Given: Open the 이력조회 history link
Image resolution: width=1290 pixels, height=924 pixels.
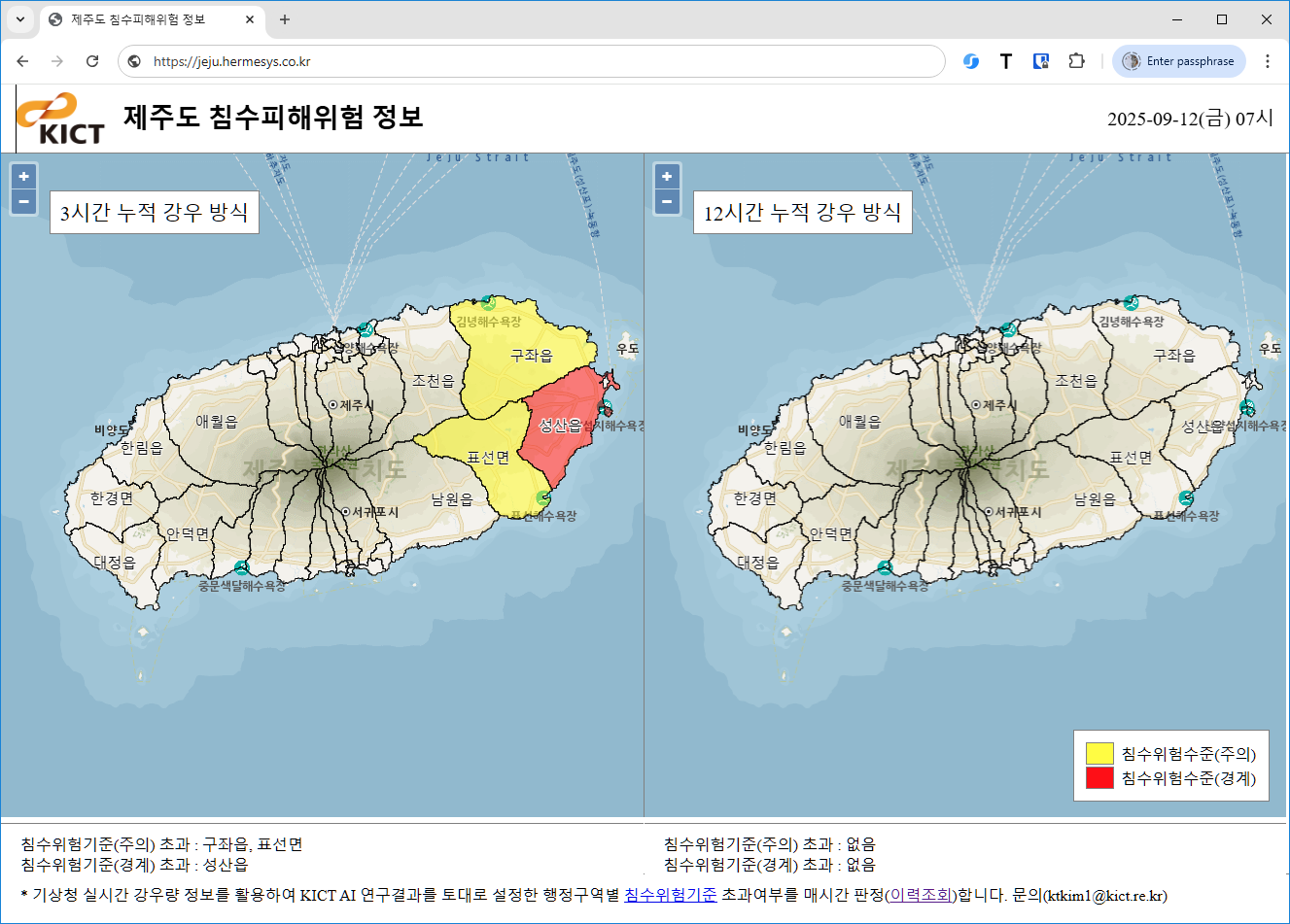Looking at the screenshot, I should pyautogui.click(x=920, y=895).
